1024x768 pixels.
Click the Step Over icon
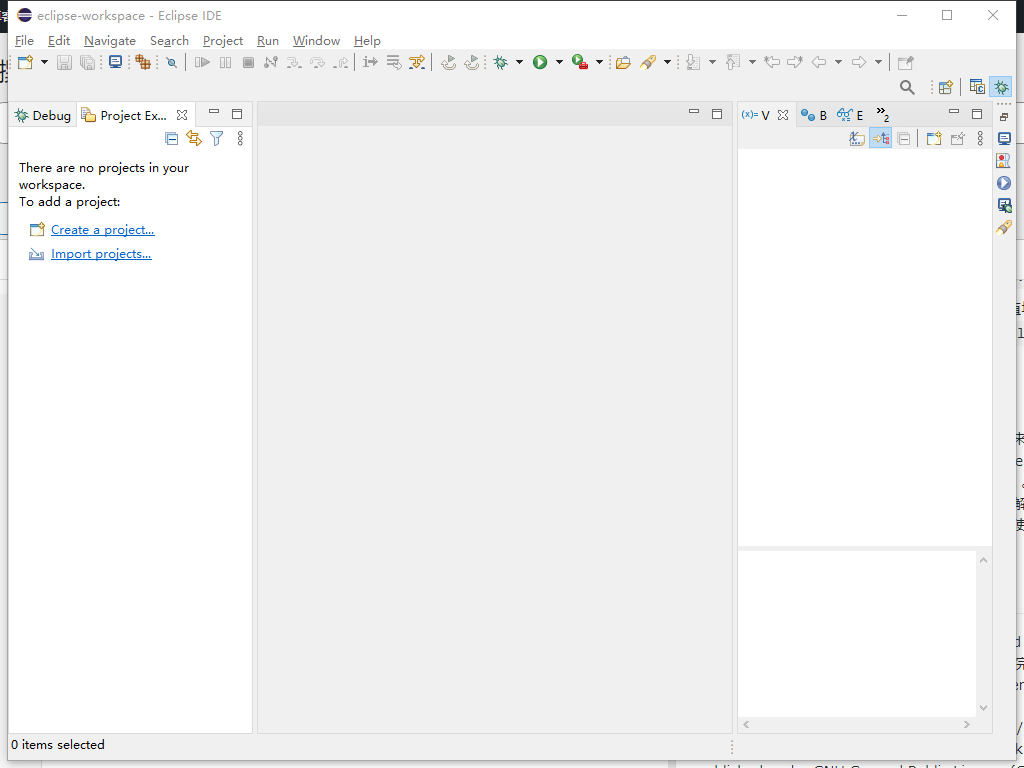coord(317,62)
